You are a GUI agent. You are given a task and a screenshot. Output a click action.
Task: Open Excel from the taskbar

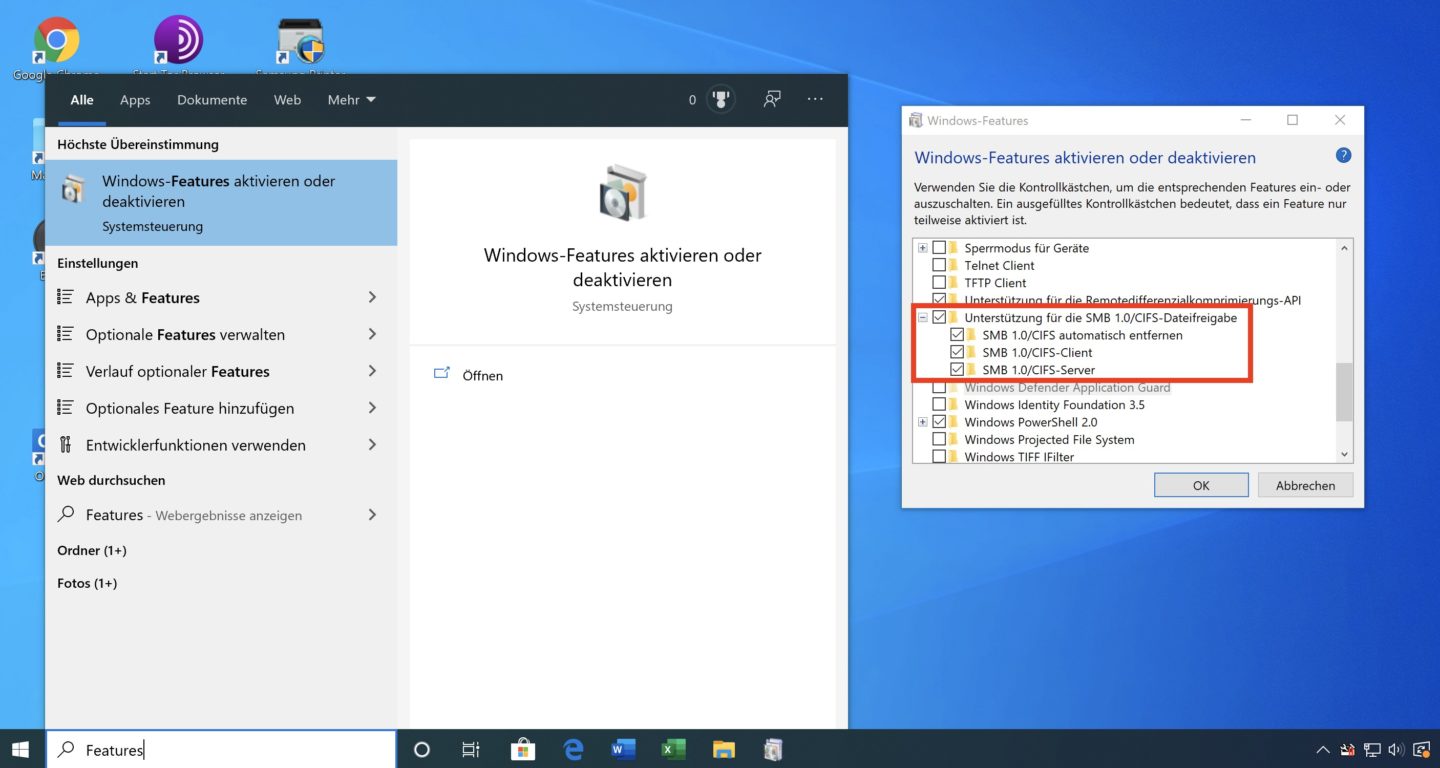click(x=673, y=750)
